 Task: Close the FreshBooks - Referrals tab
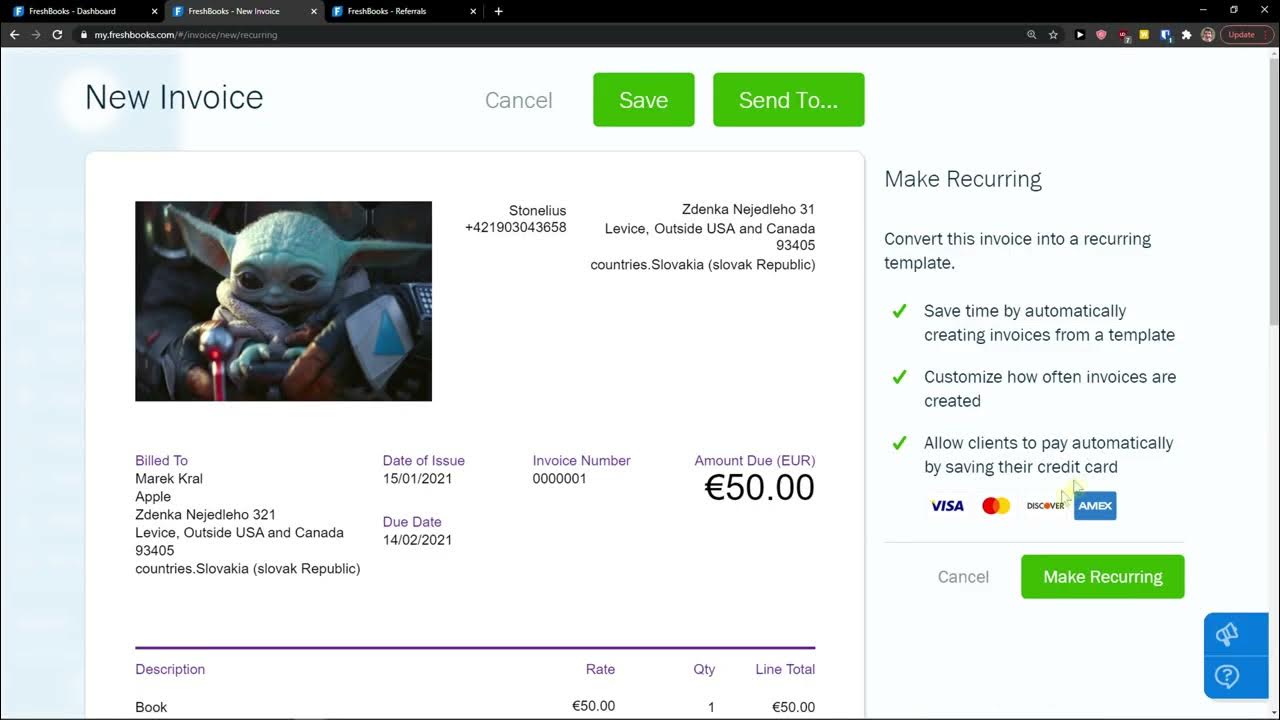tap(473, 11)
